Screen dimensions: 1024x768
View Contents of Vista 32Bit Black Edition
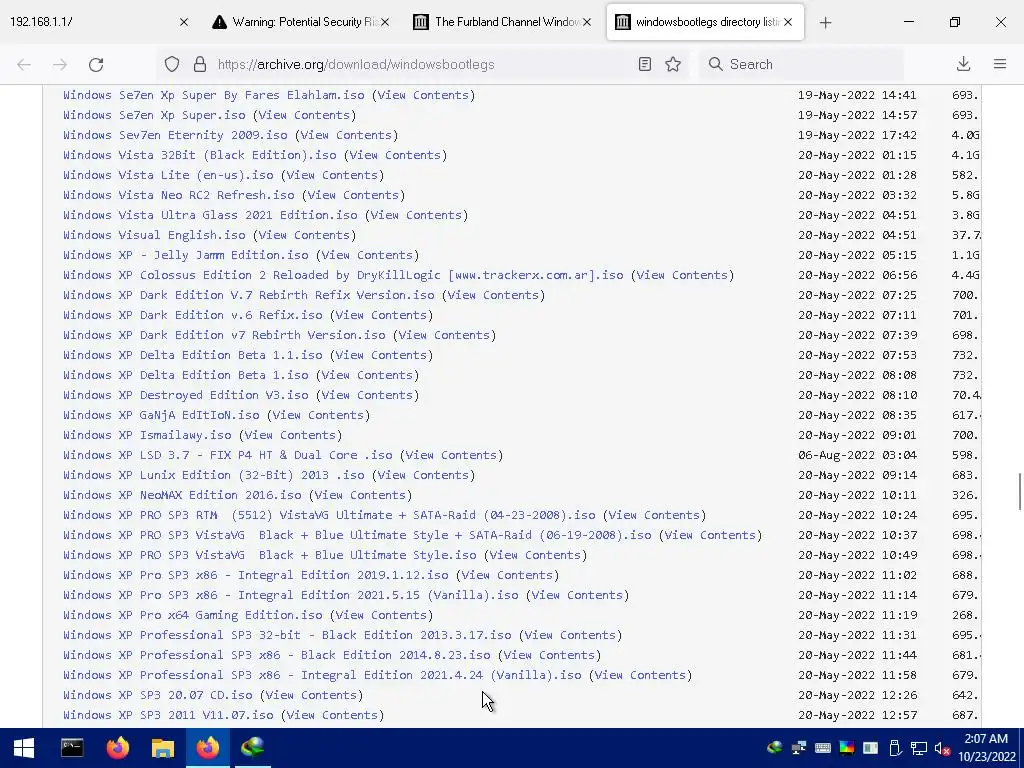[395, 155]
